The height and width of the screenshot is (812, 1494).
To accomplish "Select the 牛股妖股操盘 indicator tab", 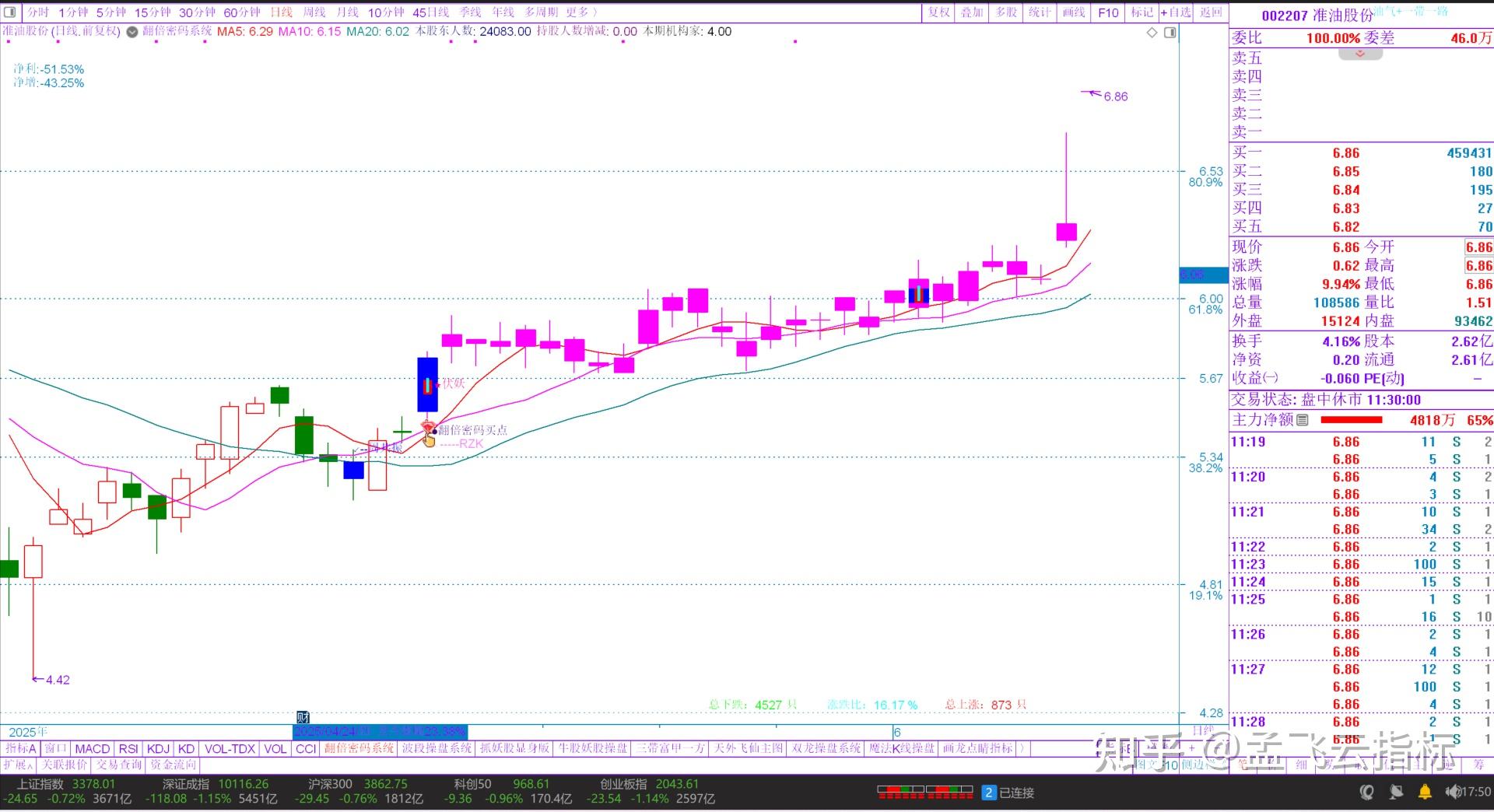I will point(592,748).
